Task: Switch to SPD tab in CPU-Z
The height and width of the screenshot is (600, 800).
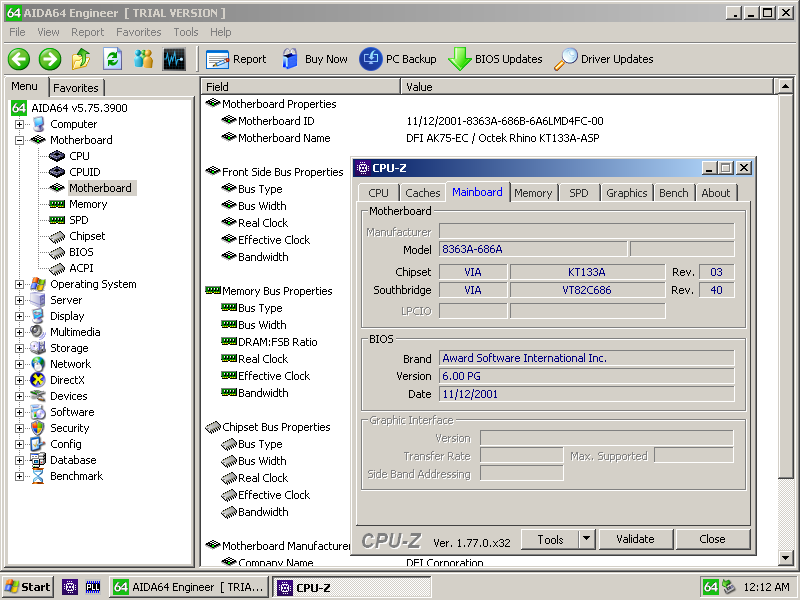Action: [x=579, y=193]
